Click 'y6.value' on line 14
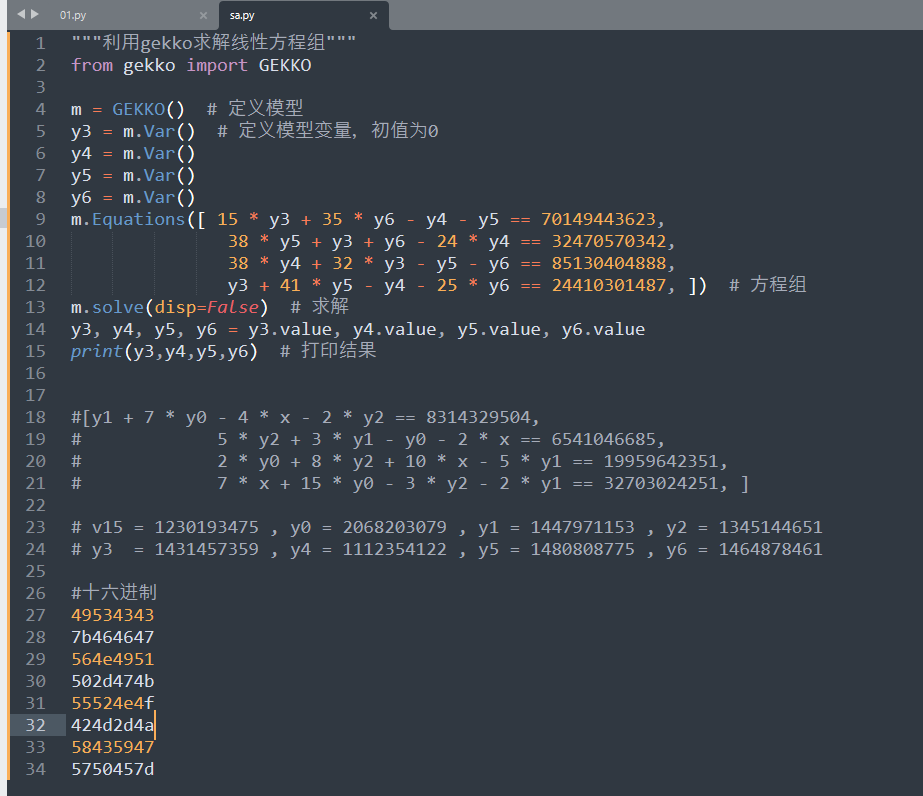Image resolution: width=923 pixels, height=796 pixels. [x=603, y=329]
